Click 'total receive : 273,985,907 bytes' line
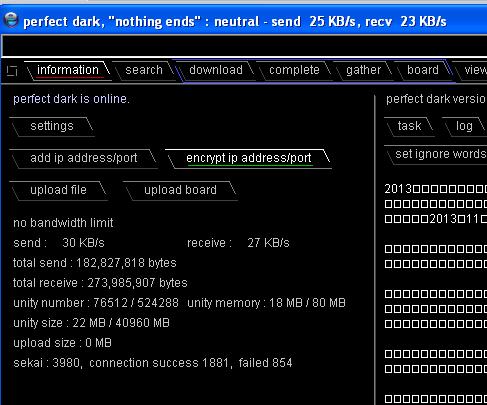Viewport: 487px width, 405px height. [x=100, y=283]
